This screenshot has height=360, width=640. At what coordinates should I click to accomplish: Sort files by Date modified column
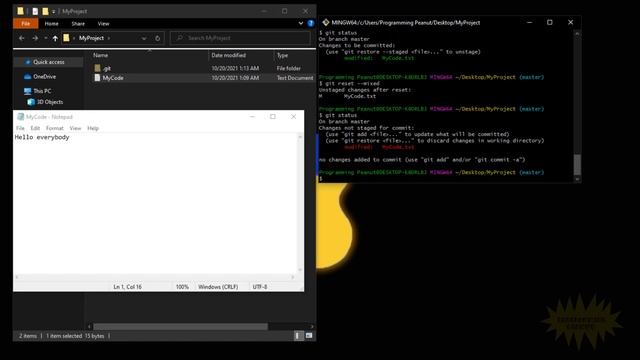point(229,55)
